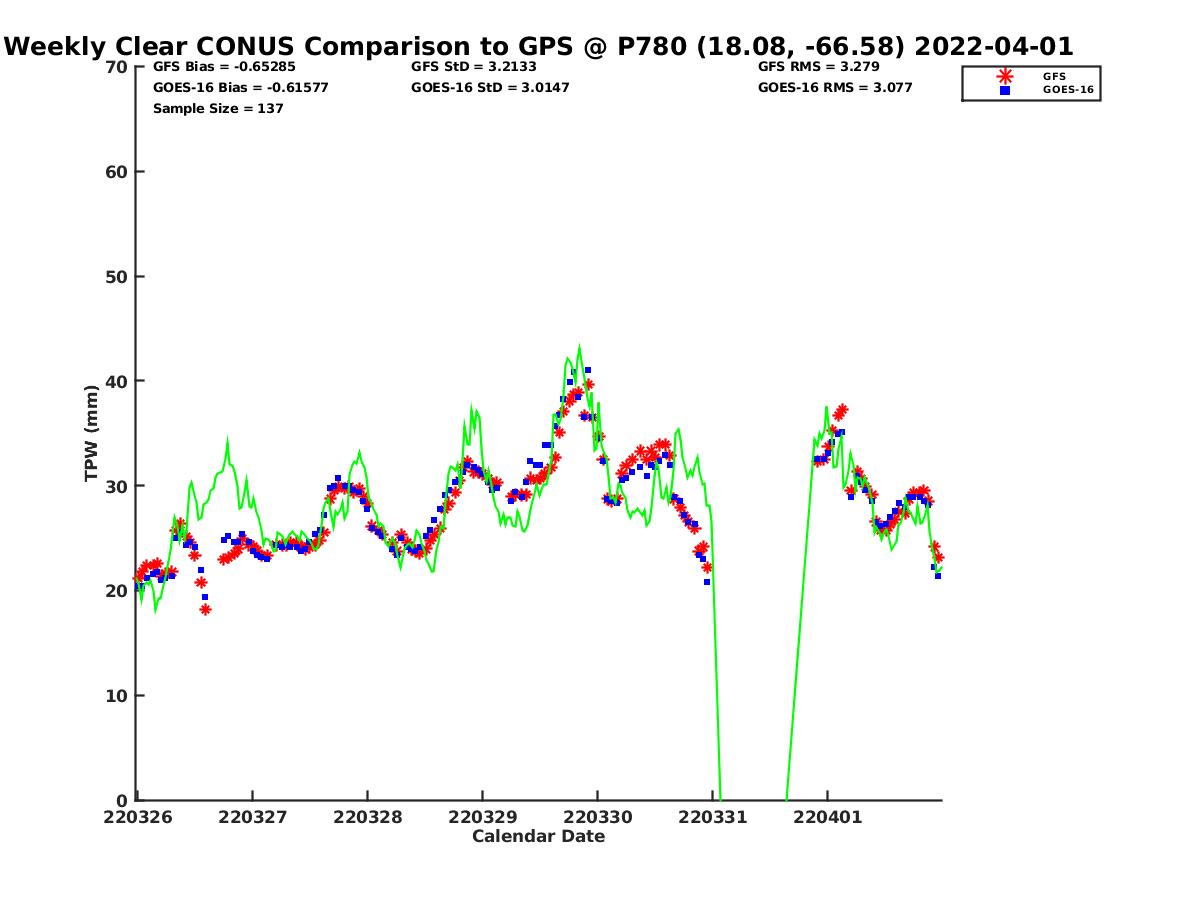Select the Sample Size = 137 annotation

pos(218,109)
